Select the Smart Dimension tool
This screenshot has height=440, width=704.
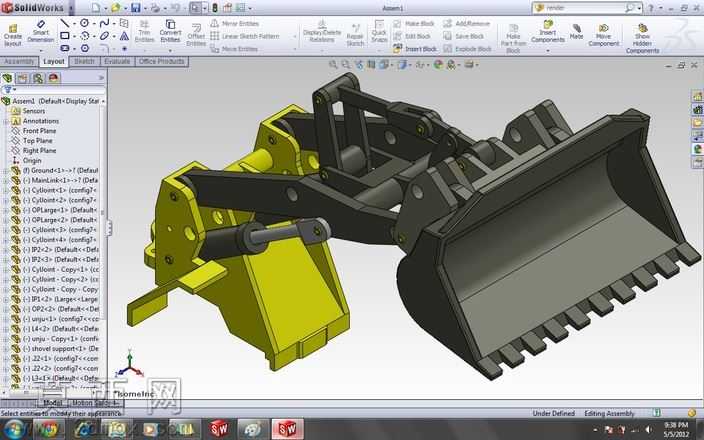point(40,31)
